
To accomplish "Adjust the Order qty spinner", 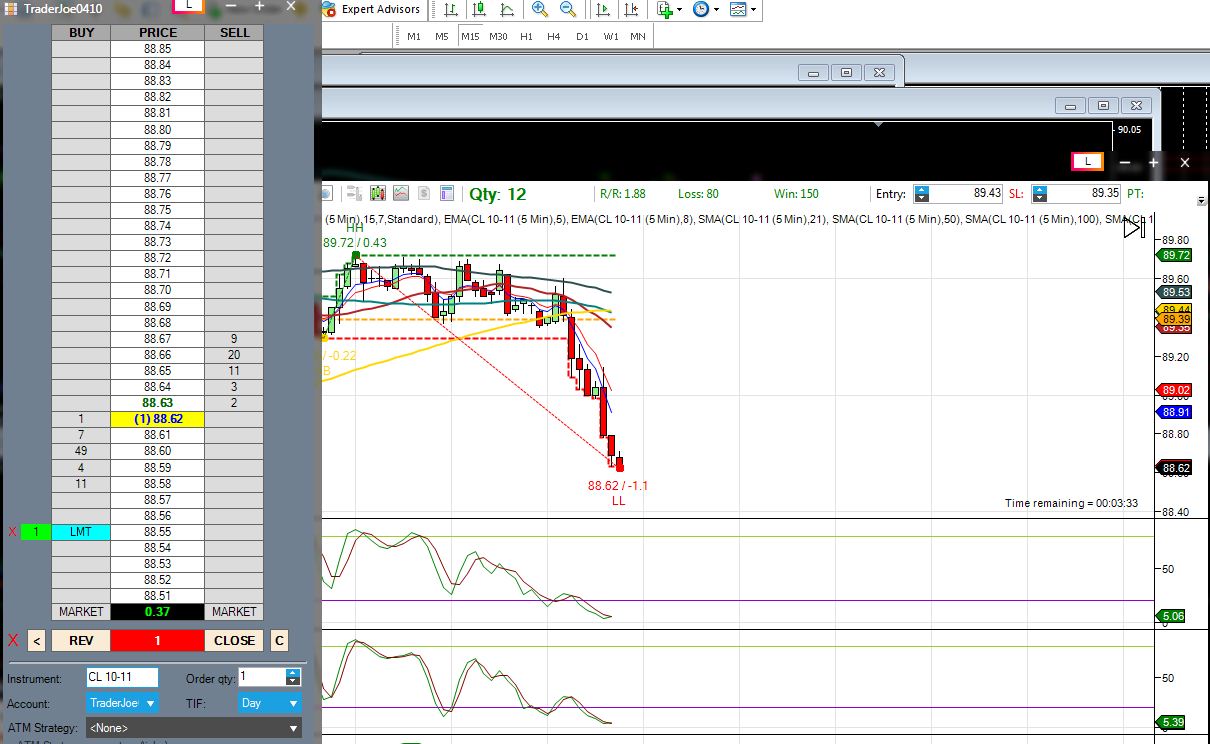I will pyautogui.click(x=293, y=677).
